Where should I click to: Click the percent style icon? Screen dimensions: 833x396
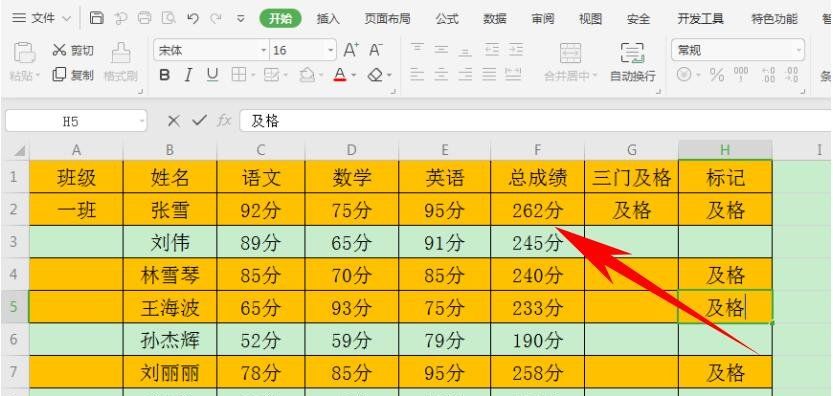point(717,75)
